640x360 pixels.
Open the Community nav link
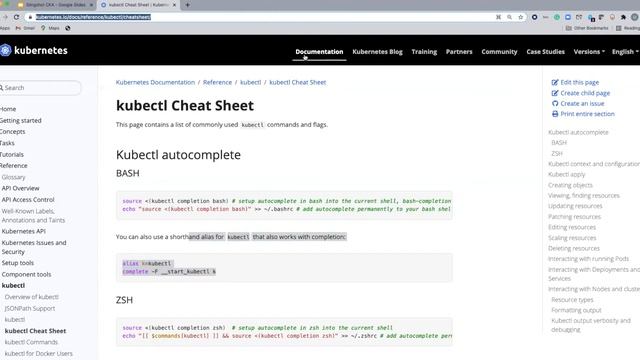(499, 52)
